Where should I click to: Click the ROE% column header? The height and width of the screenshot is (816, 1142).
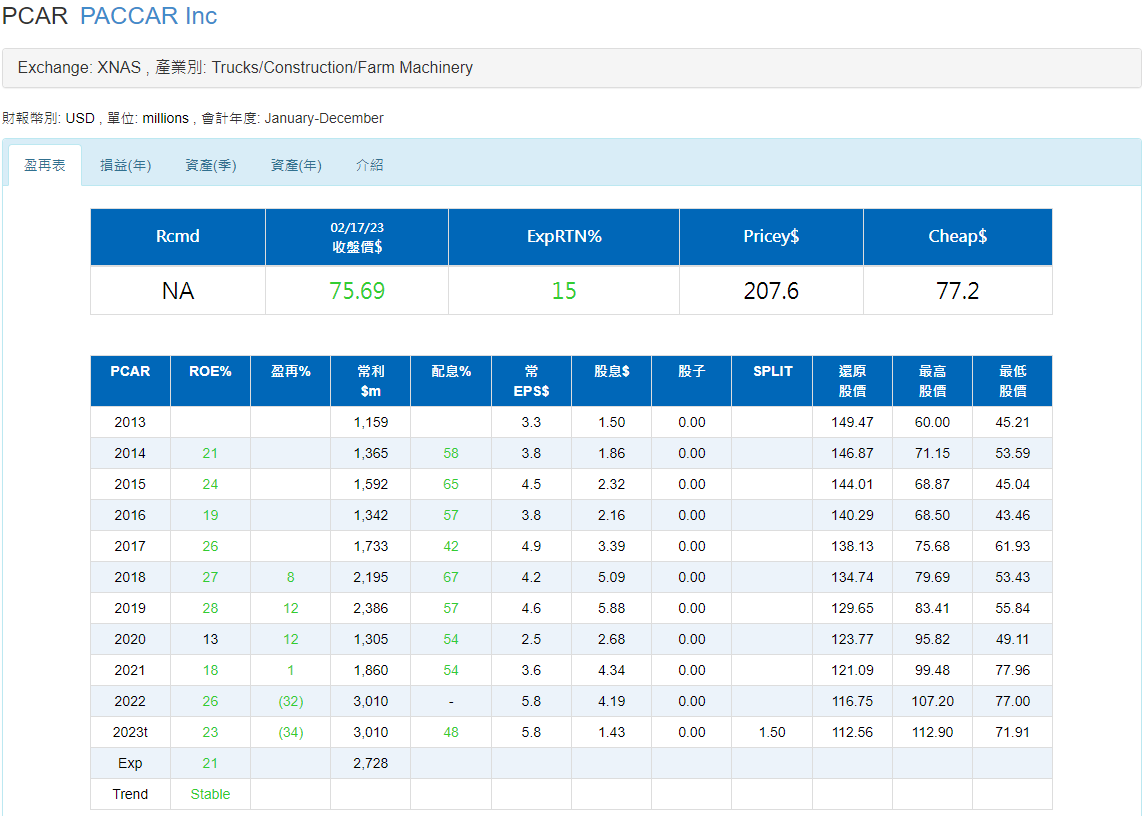[210, 380]
